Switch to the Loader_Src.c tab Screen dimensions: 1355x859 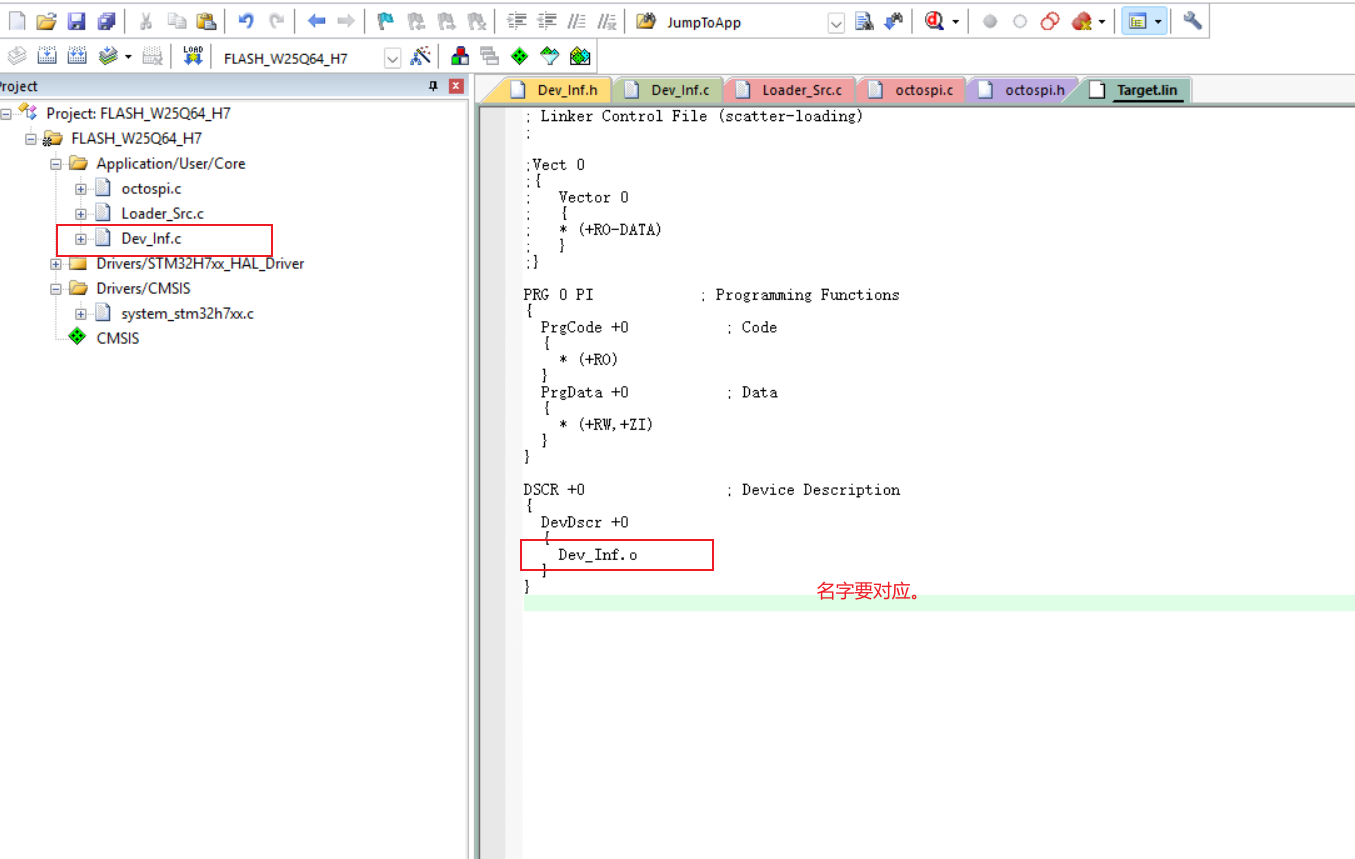coord(790,90)
